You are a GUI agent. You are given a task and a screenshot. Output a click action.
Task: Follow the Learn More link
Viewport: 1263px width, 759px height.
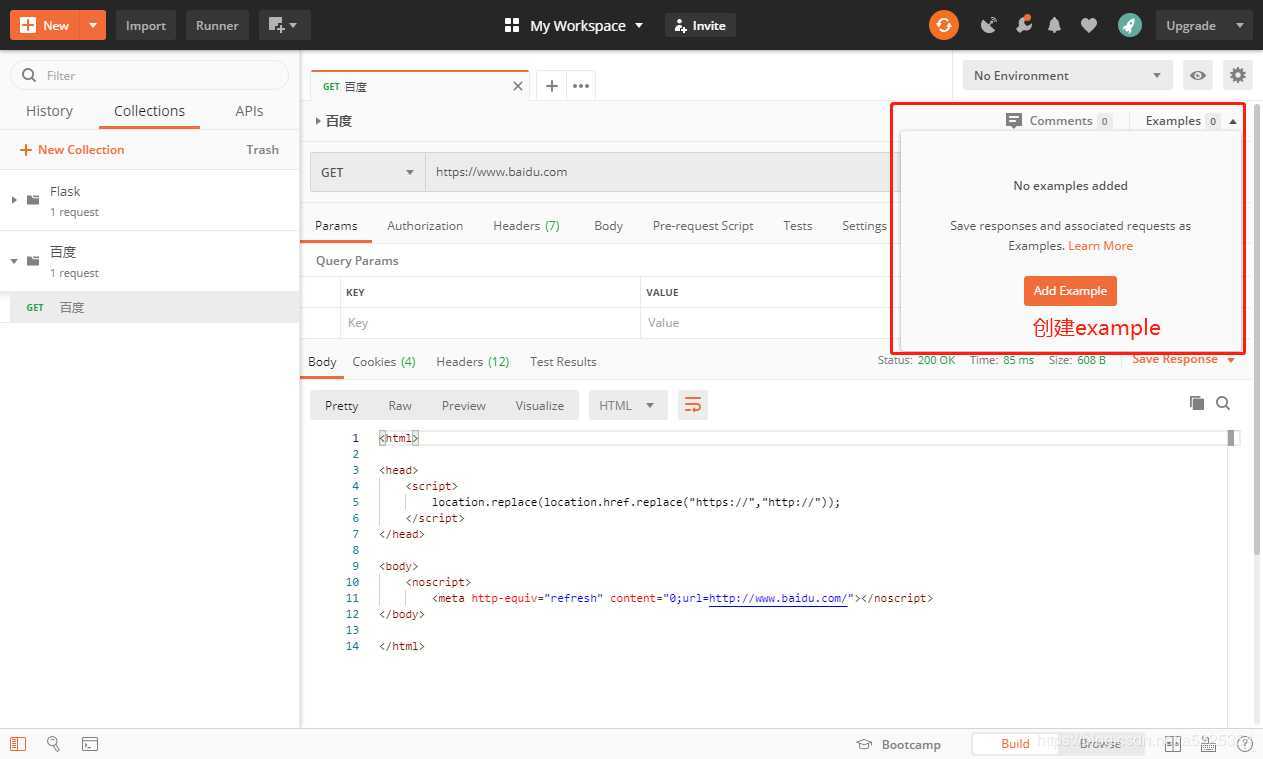point(1100,246)
